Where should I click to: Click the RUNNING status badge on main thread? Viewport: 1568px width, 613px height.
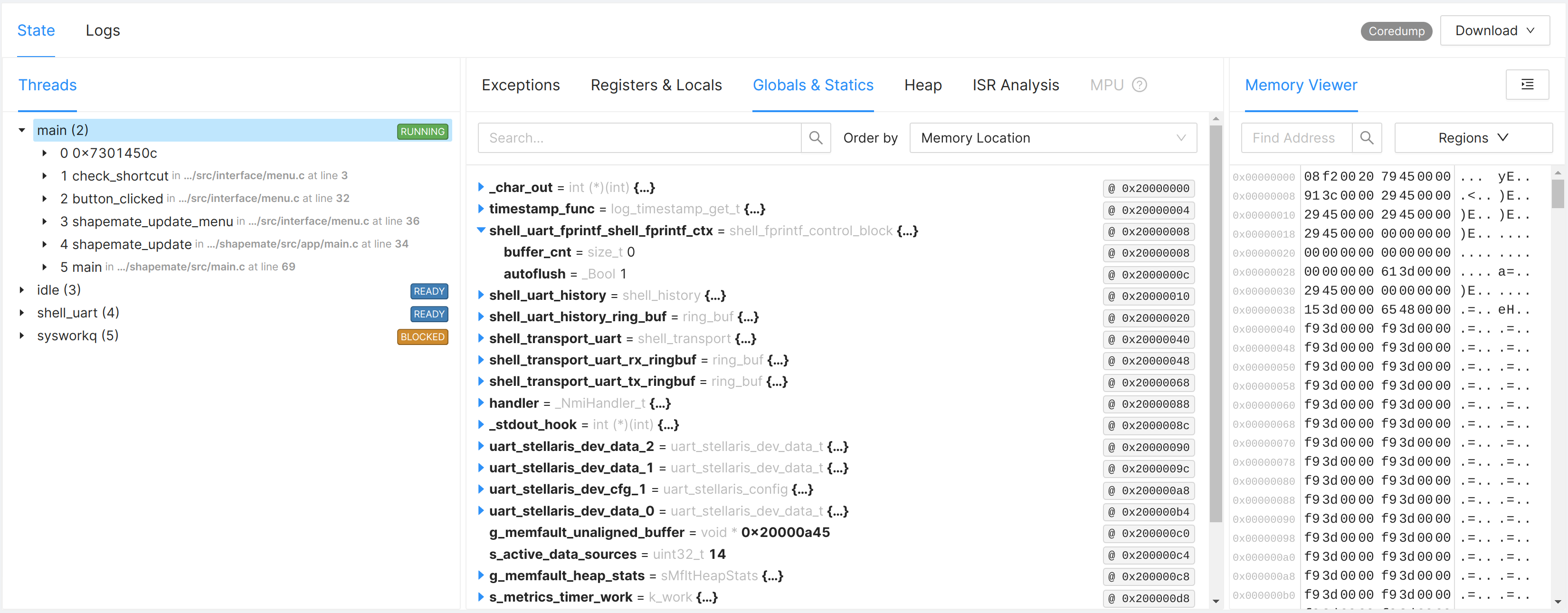[422, 132]
